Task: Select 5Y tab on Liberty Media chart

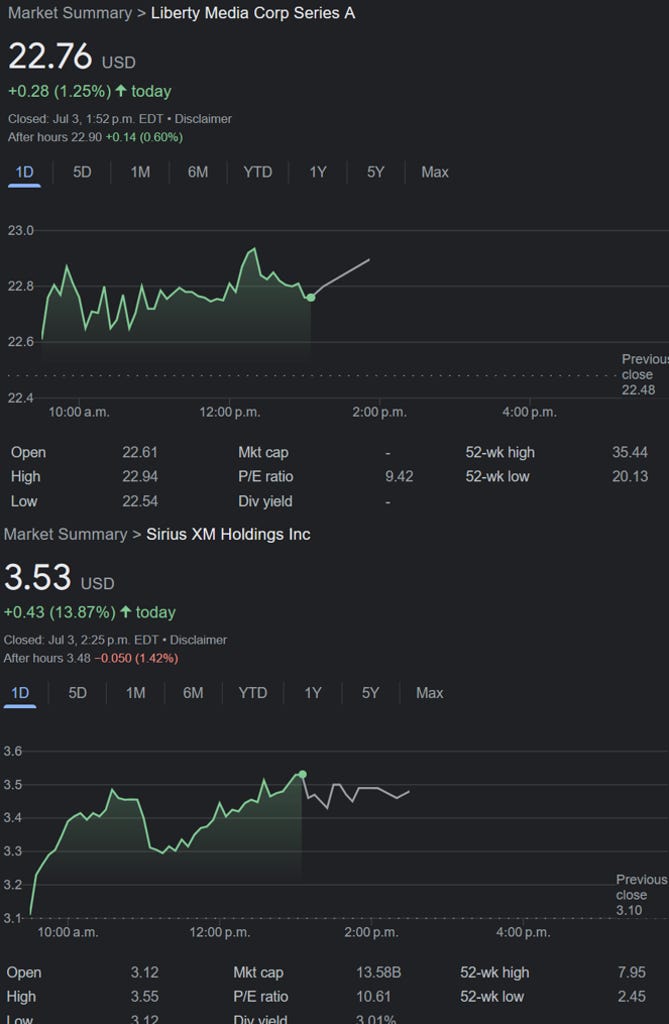Action: [376, 172]
